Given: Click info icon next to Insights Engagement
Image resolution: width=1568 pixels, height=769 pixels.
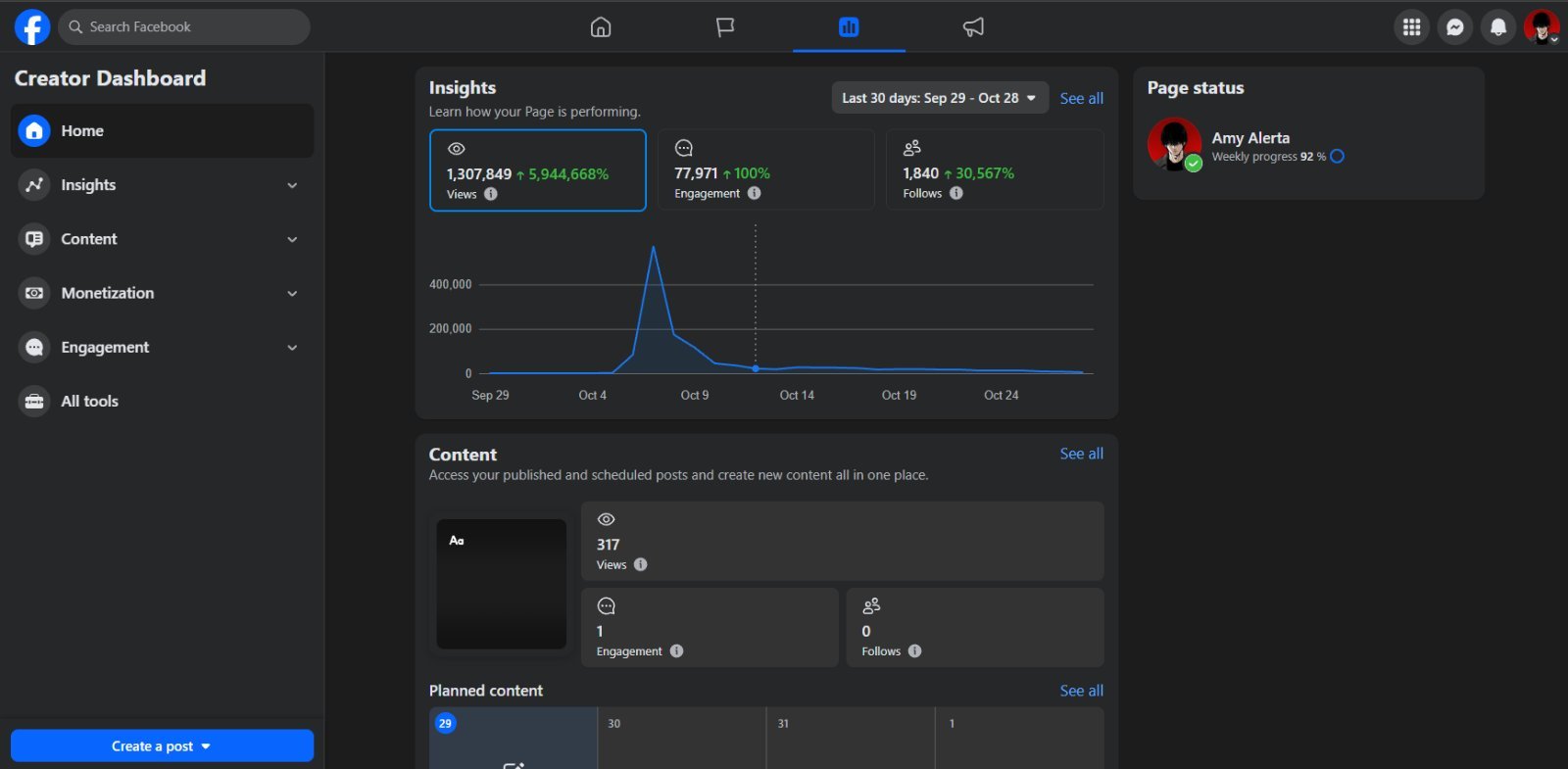Looking at the screenshot, I should pos(755,193).
